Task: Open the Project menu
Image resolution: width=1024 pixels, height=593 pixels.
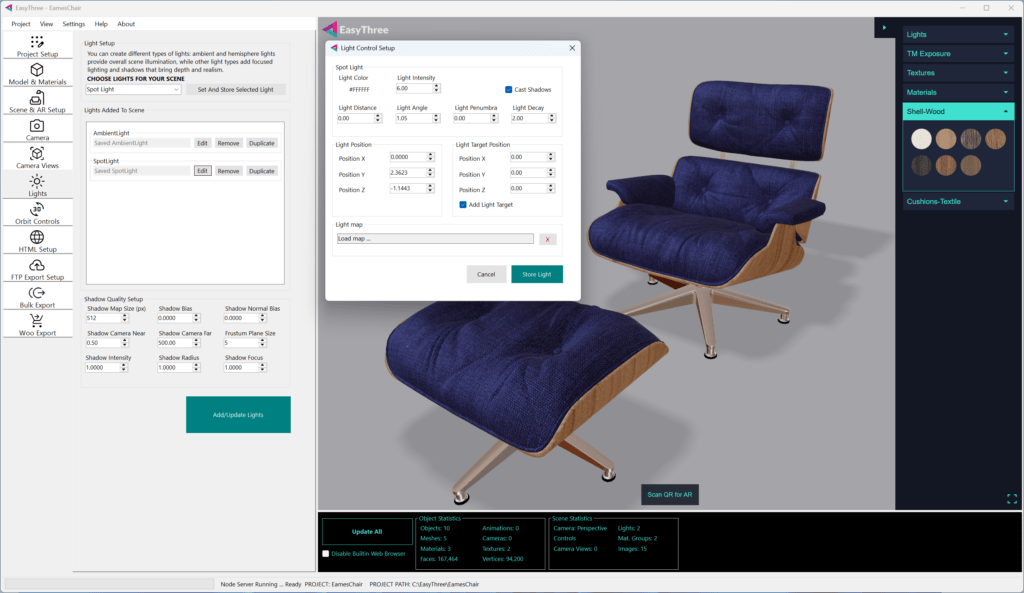Action: [21, 23]
